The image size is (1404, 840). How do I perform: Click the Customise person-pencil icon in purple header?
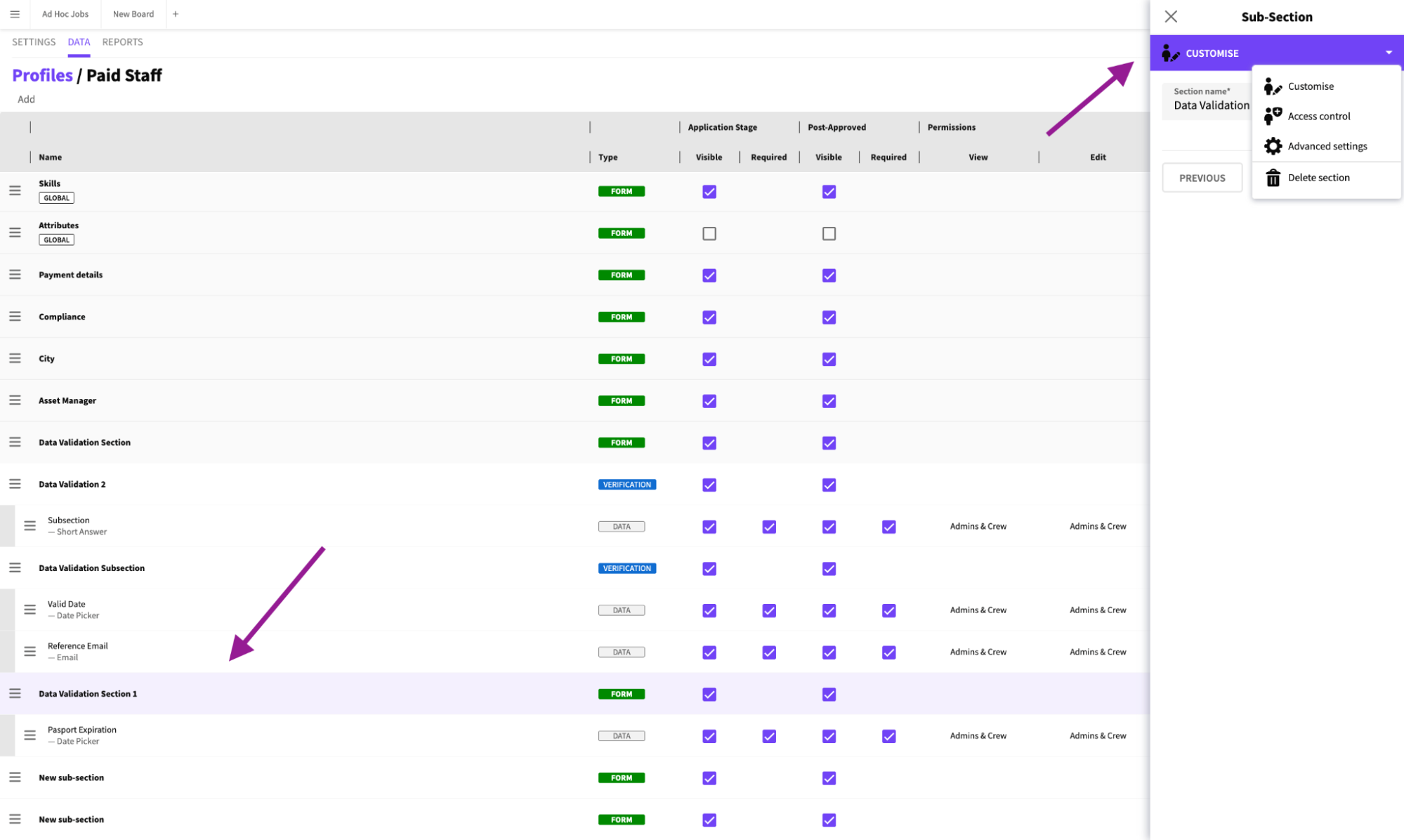tap(1170, 53)
